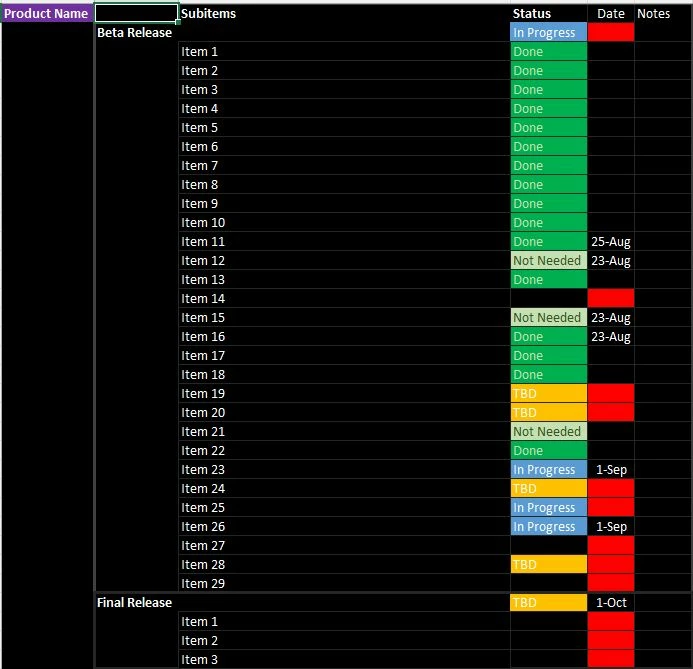Click the Done status of Item 7
The image size is (693, 669).
coord(548,166)
